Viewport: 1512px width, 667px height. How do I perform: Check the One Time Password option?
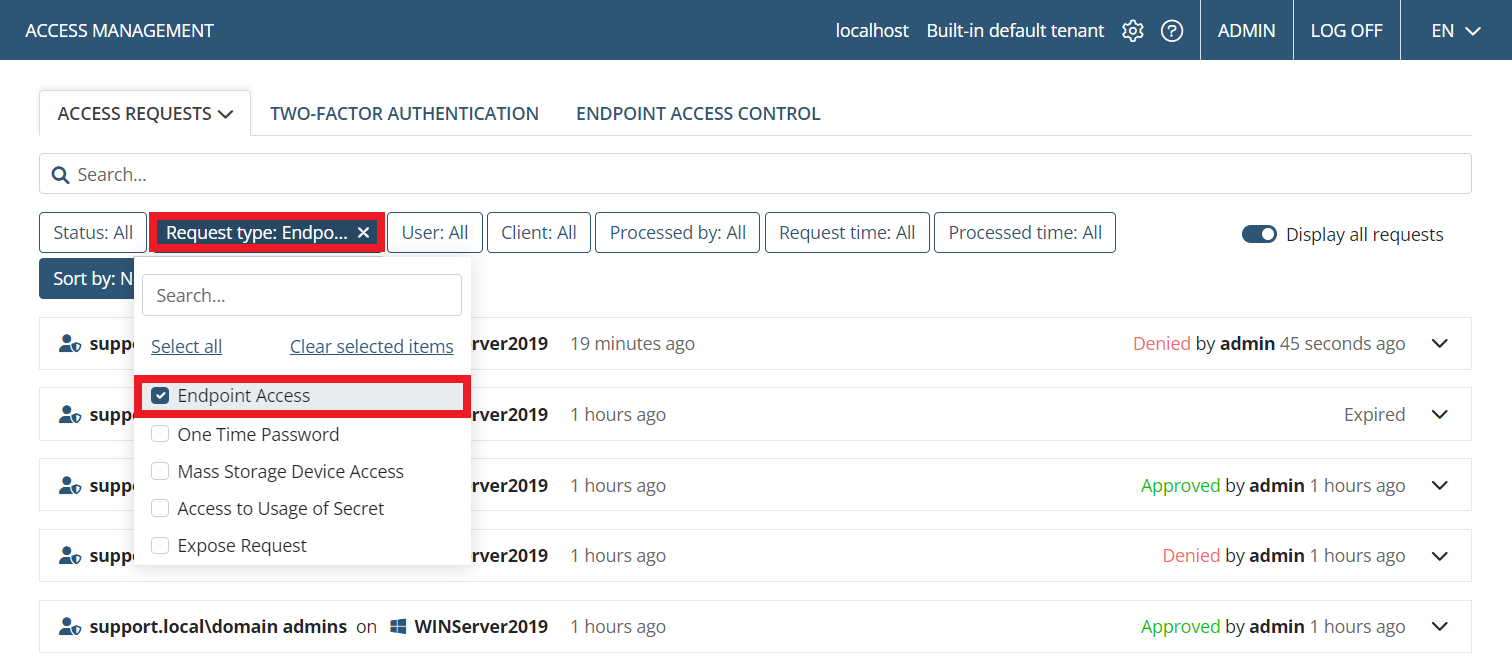point(160,435)
